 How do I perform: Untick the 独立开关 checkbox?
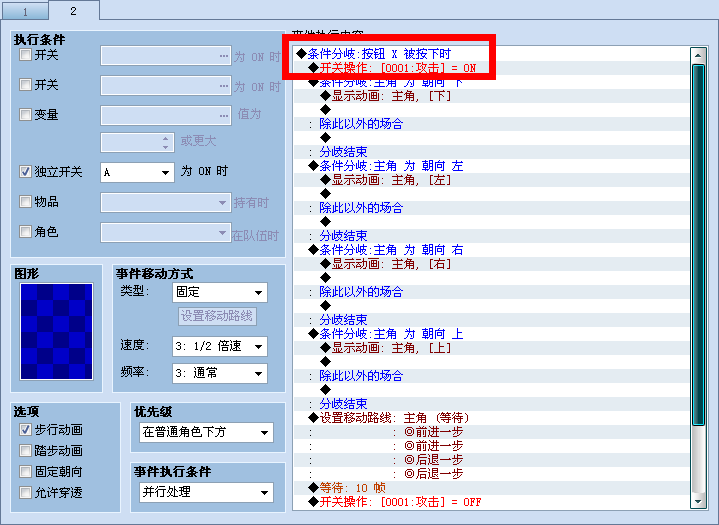(25, 171)
